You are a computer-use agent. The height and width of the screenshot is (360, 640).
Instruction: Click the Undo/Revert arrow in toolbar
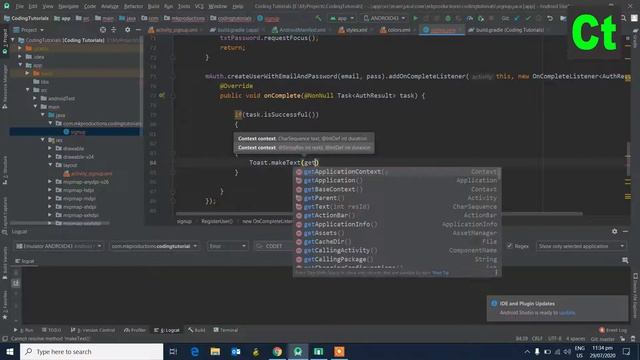pyautogui.click(x=550, y=18)
